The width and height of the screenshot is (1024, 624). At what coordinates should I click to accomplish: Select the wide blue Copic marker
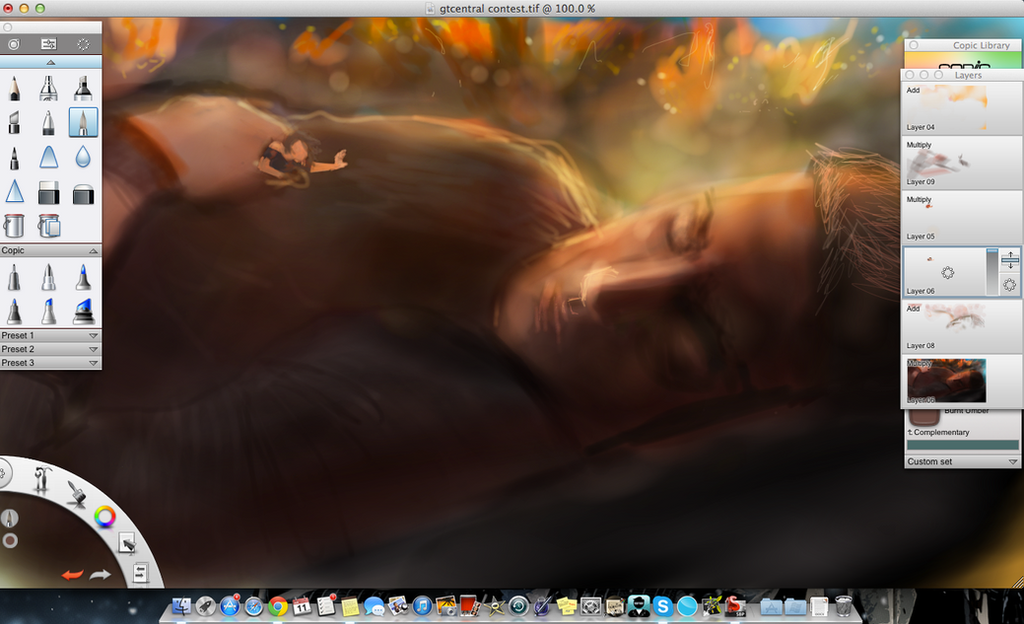[83, 311]
